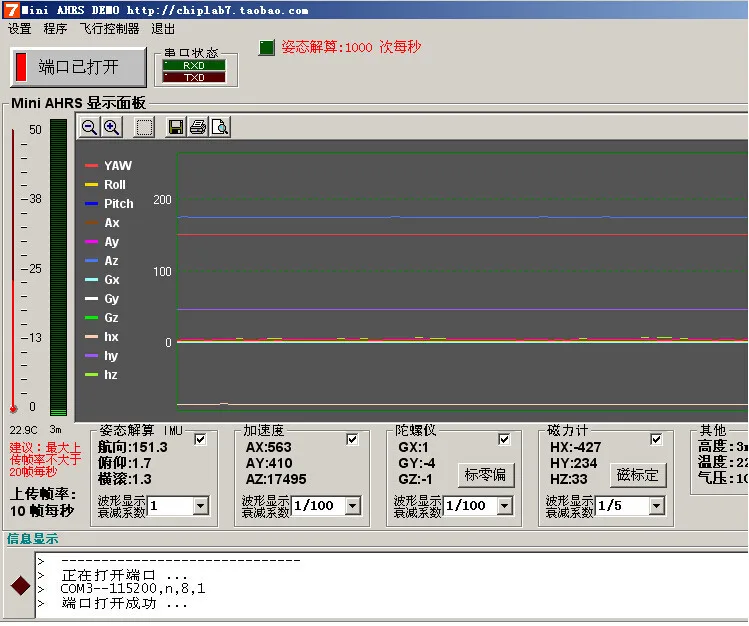Image resolution: width=749 pixels, height=626 pixels.
Task: Click inside the waveform chart plot area
Action: (x=461, y=282)
